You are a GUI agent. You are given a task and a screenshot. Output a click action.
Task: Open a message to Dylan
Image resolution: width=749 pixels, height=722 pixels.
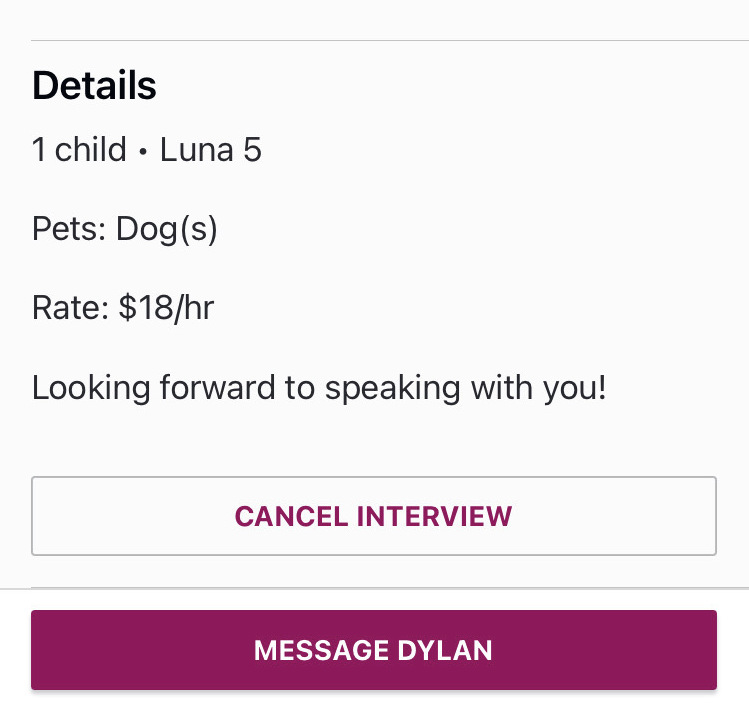tap(374, 649)
